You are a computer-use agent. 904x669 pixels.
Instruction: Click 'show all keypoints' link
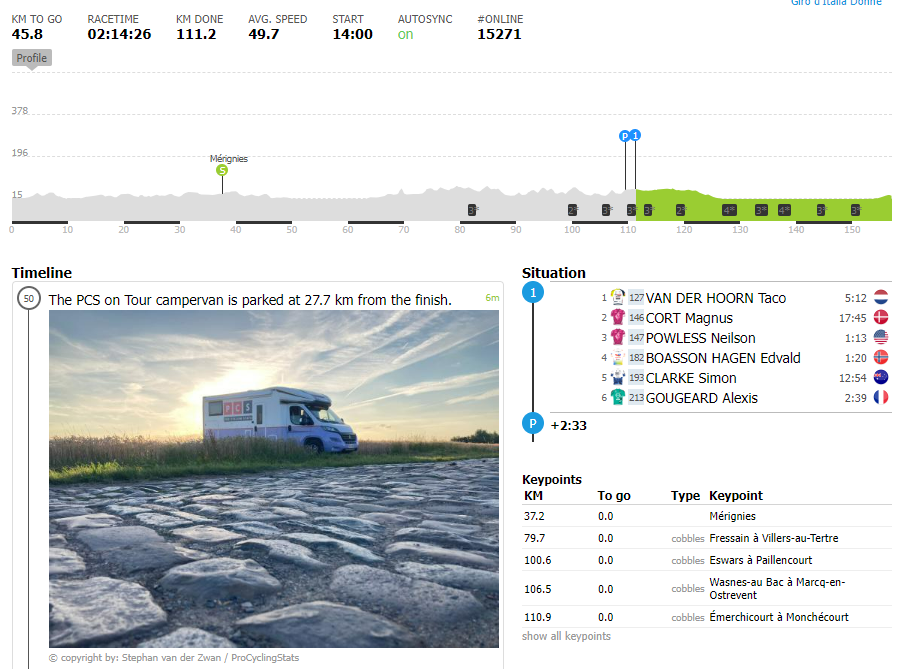tap(566, 636)
